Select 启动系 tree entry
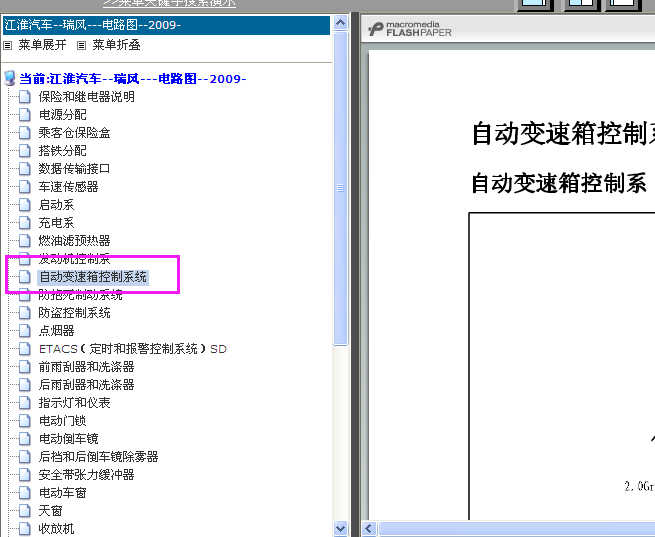 [x=56, y=205]
